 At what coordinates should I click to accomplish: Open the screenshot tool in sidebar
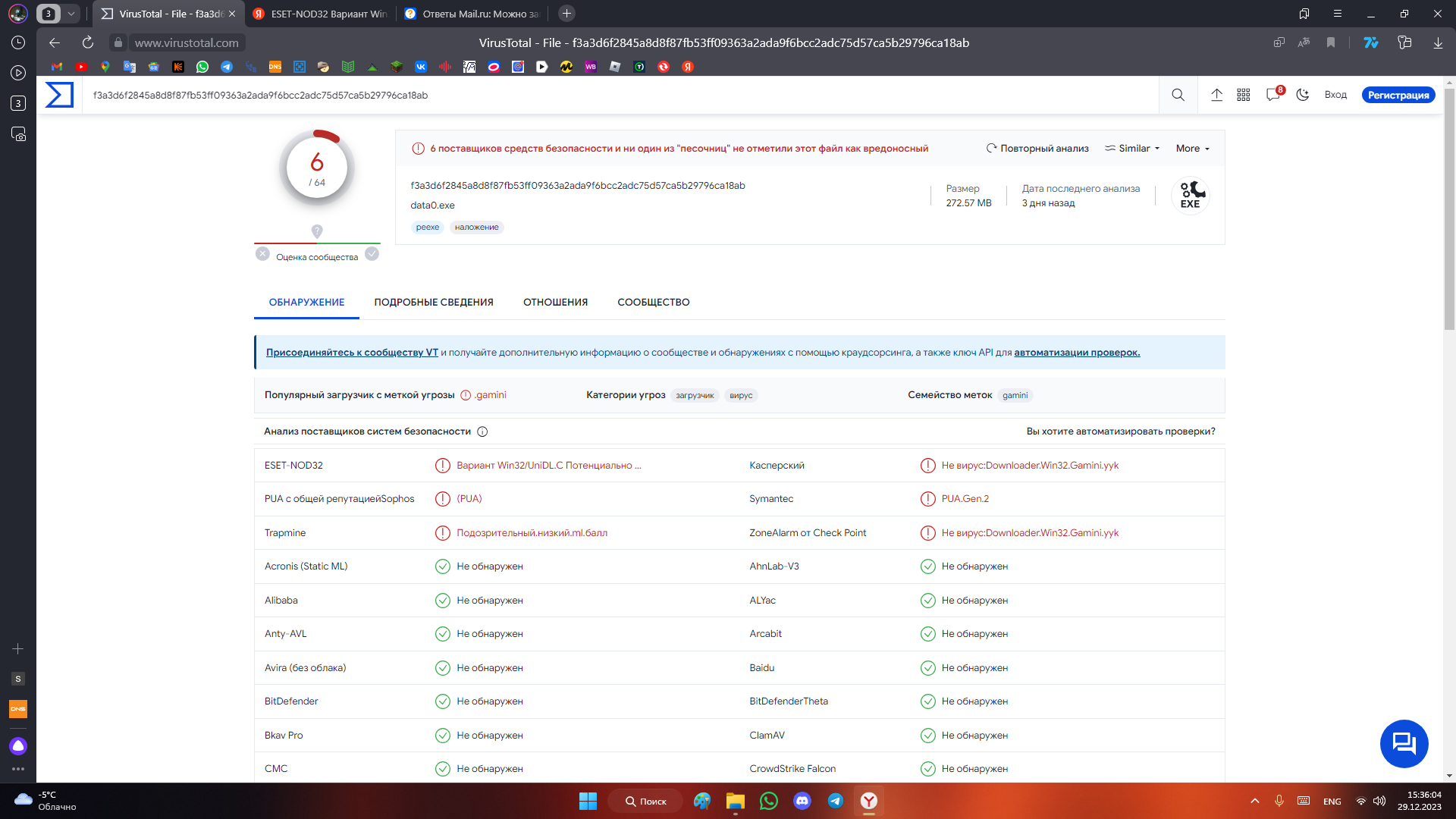18,134
